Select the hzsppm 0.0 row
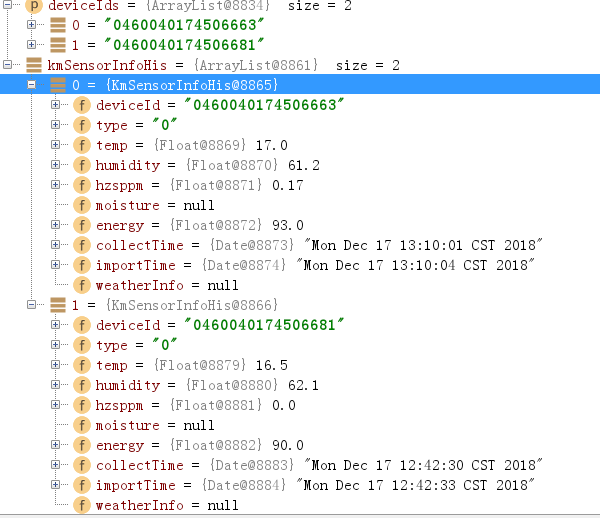Image resolution: width=600 pixels, height=518 pixels. pos(300,405)
